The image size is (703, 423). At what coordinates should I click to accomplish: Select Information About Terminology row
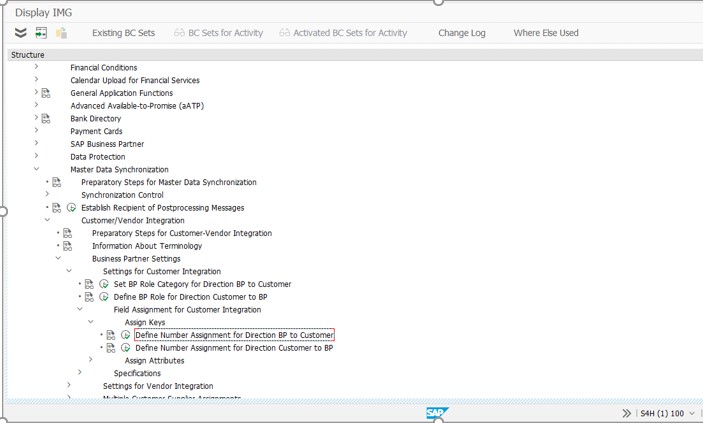coord(147,246)
